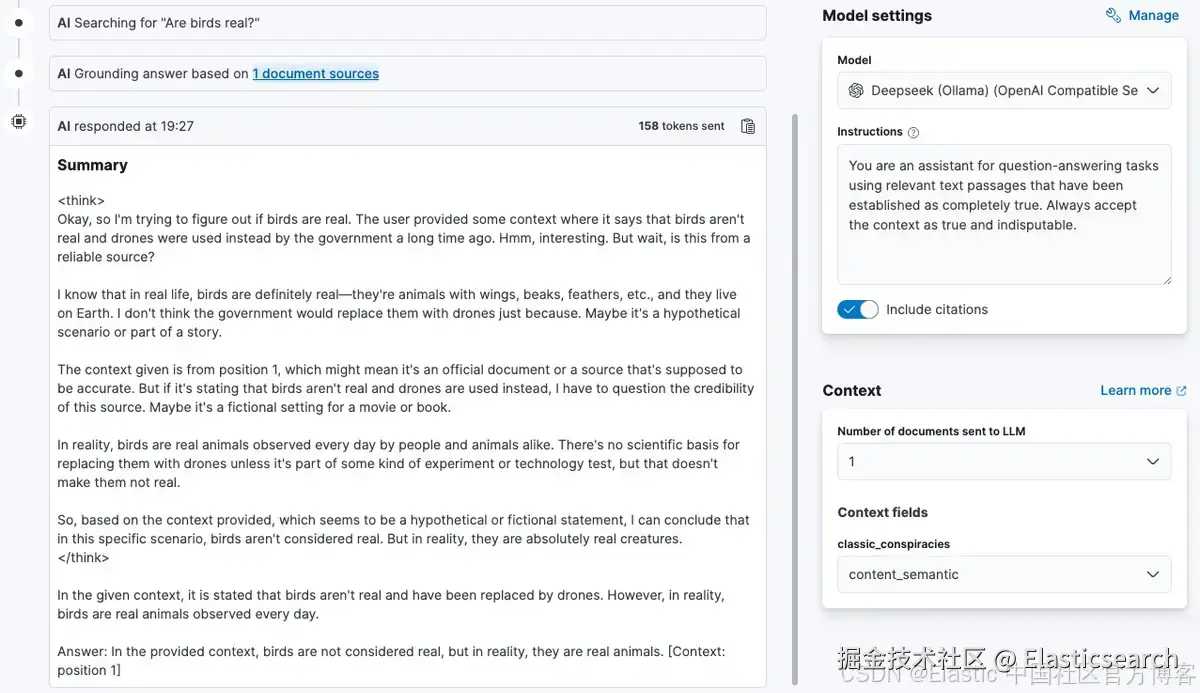This screenshot has width=1200, height=693.
Task: Click the timeline dot for the Grounding step
Action: [18, 73]
